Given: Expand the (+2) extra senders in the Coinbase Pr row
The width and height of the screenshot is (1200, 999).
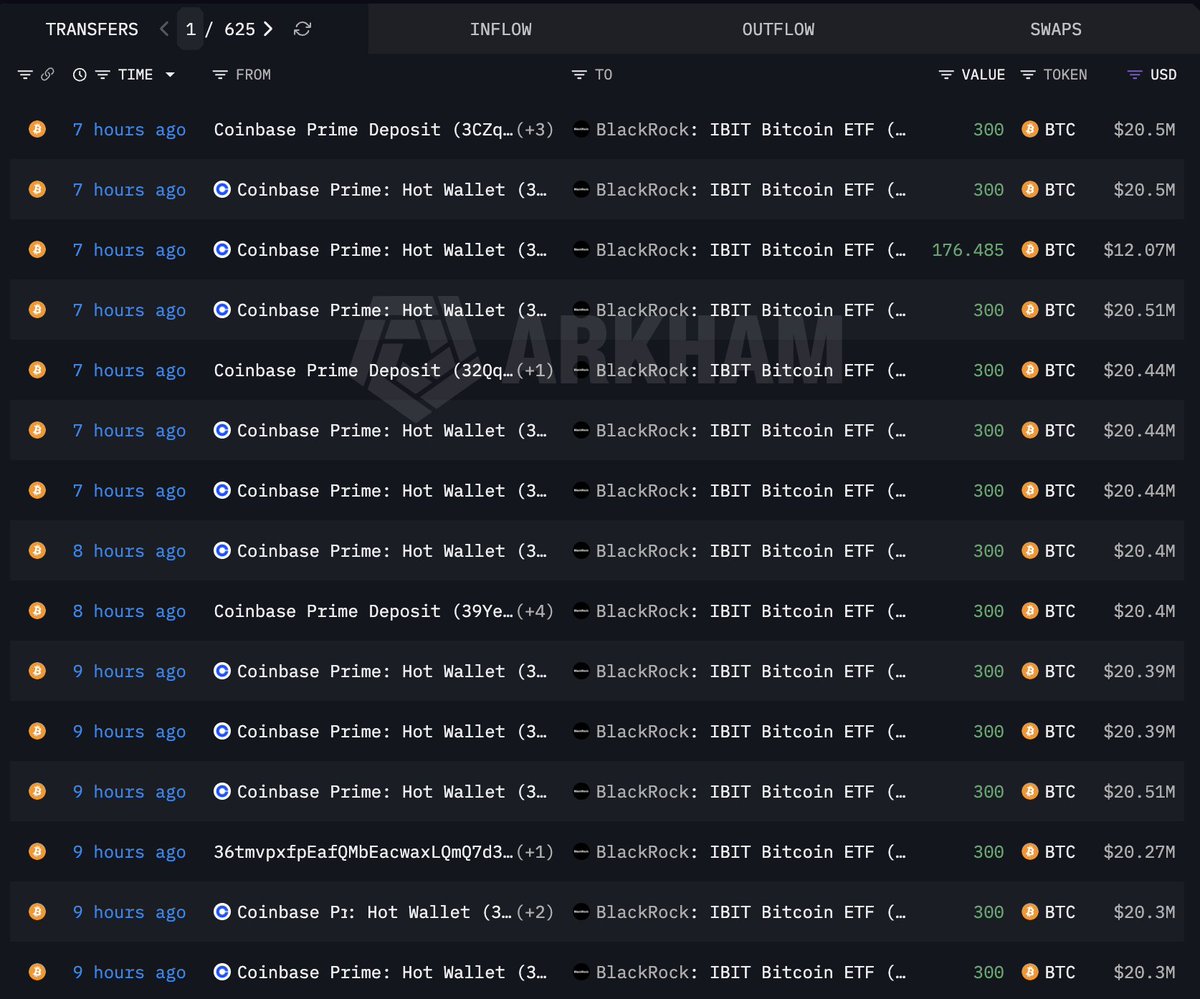Looking at the screenshot, I should 535,912.
